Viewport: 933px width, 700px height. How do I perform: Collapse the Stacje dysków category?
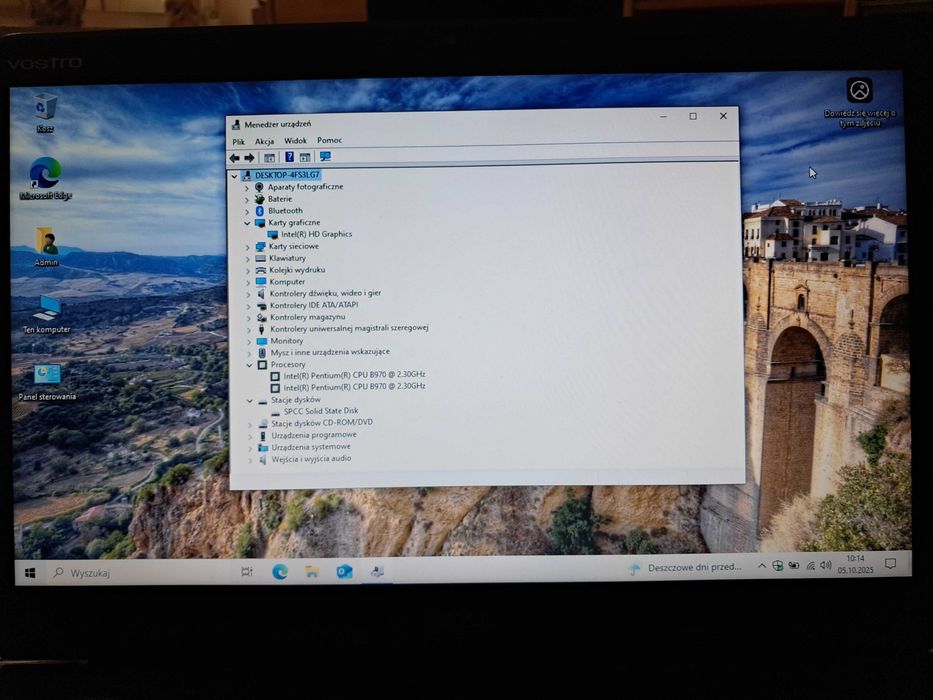click(x=250, y=401)
